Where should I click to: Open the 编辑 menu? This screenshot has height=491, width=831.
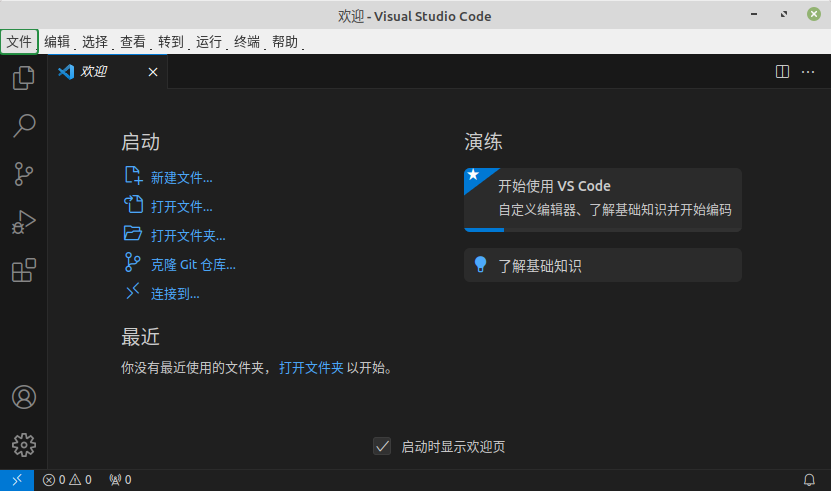pos(57,41)
